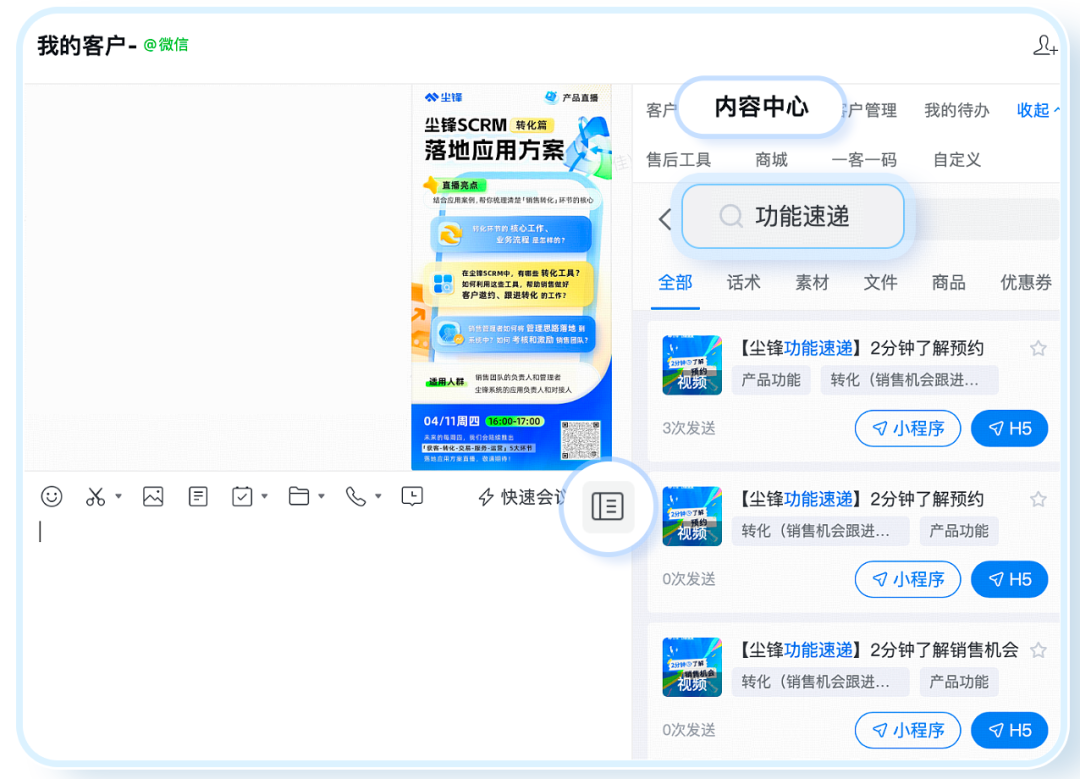Click the send image icon
This screenshot has width=1080, height=779.
(x=153, y=496)
